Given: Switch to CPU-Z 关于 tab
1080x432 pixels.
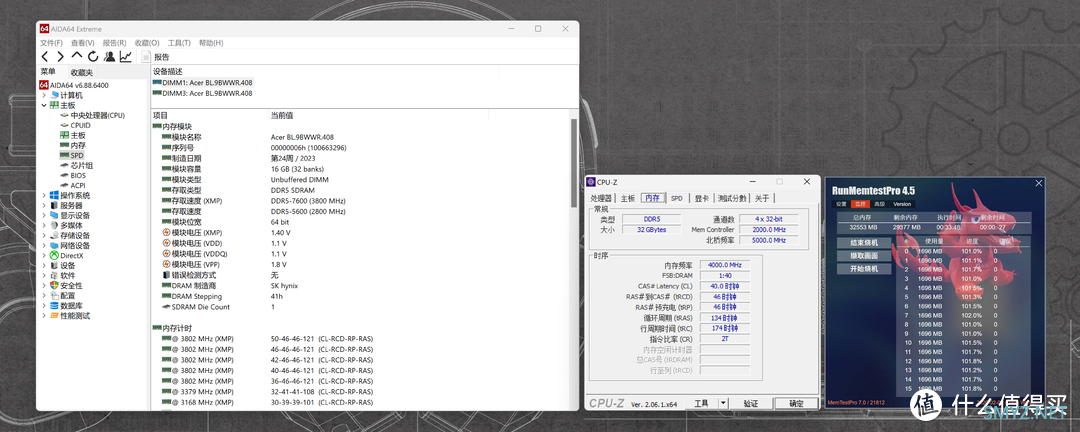Looking at the screenshot, I should [x=761, y=198].
